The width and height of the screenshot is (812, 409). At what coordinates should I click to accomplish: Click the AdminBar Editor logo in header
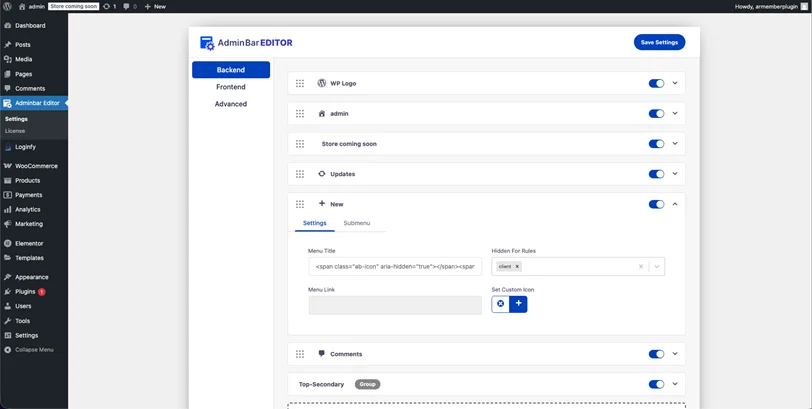[246, 43]
